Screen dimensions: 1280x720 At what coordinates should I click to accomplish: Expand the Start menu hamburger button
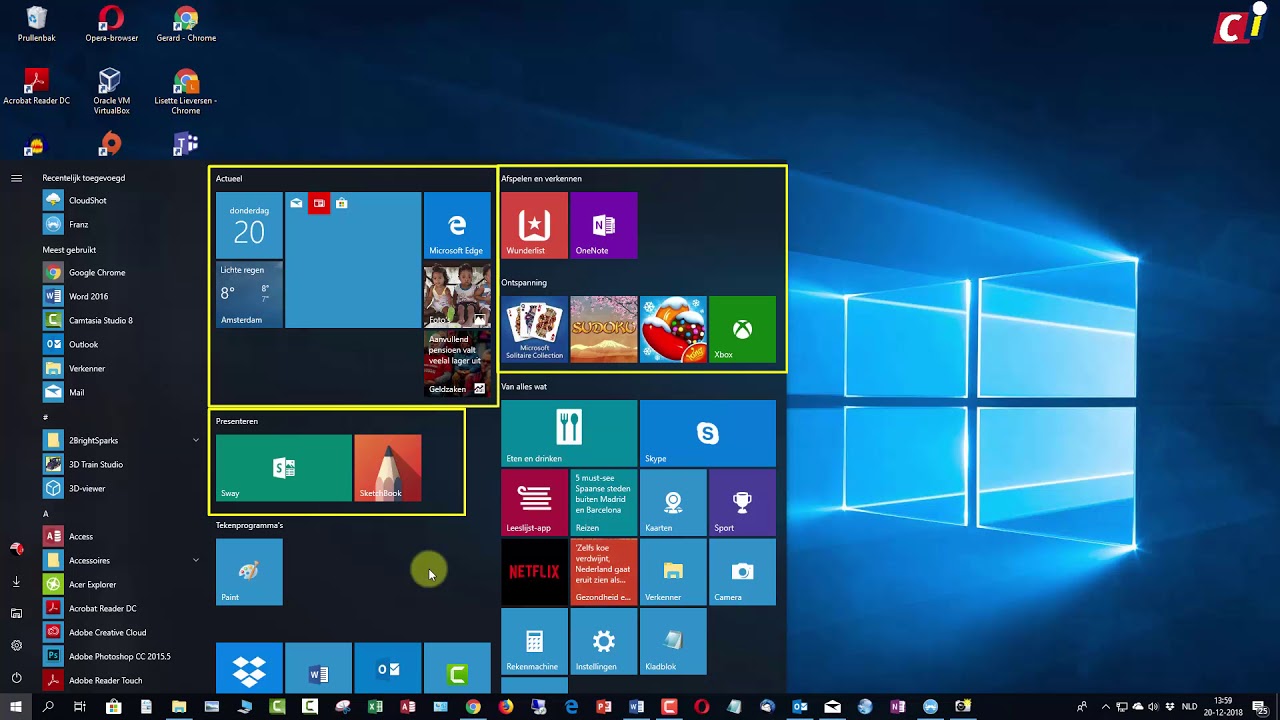point(16,178)
